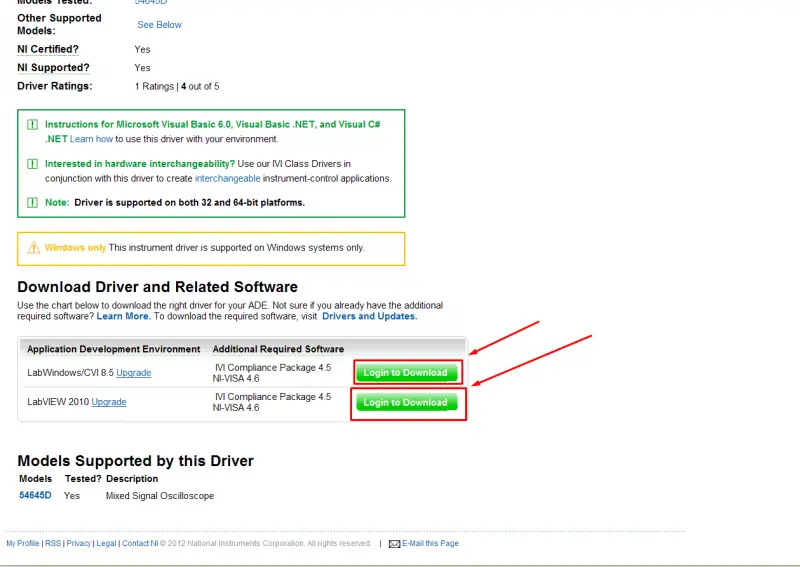Open the RSS footer link

pos(53,544)
